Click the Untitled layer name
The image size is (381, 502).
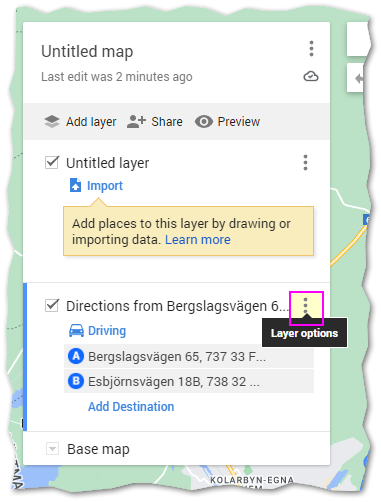coord(107,163)
